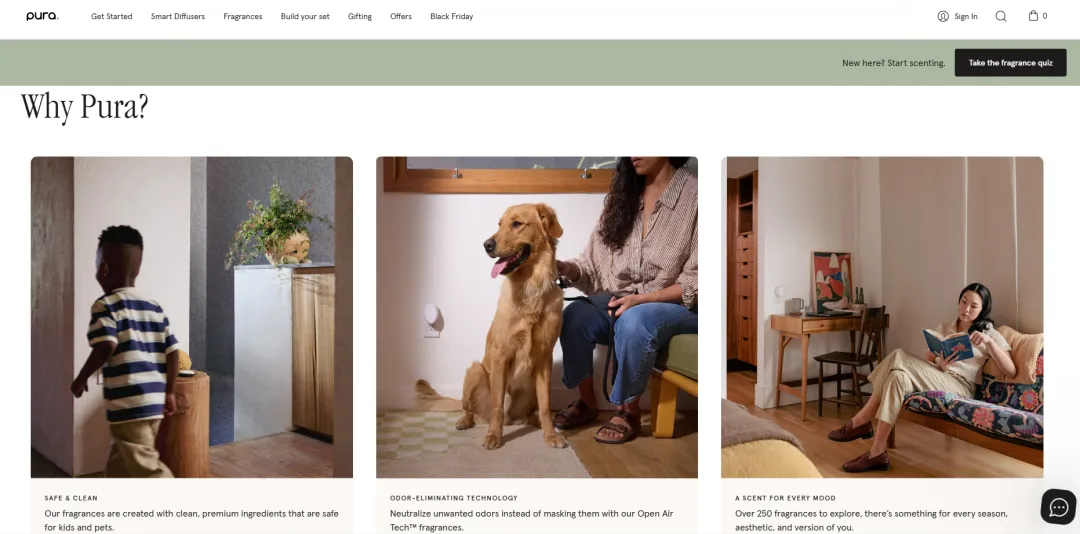The height and width of the screenshot is (534, 1080).
Task: Select the boy in striped shirt image
Action: [191, 317]
